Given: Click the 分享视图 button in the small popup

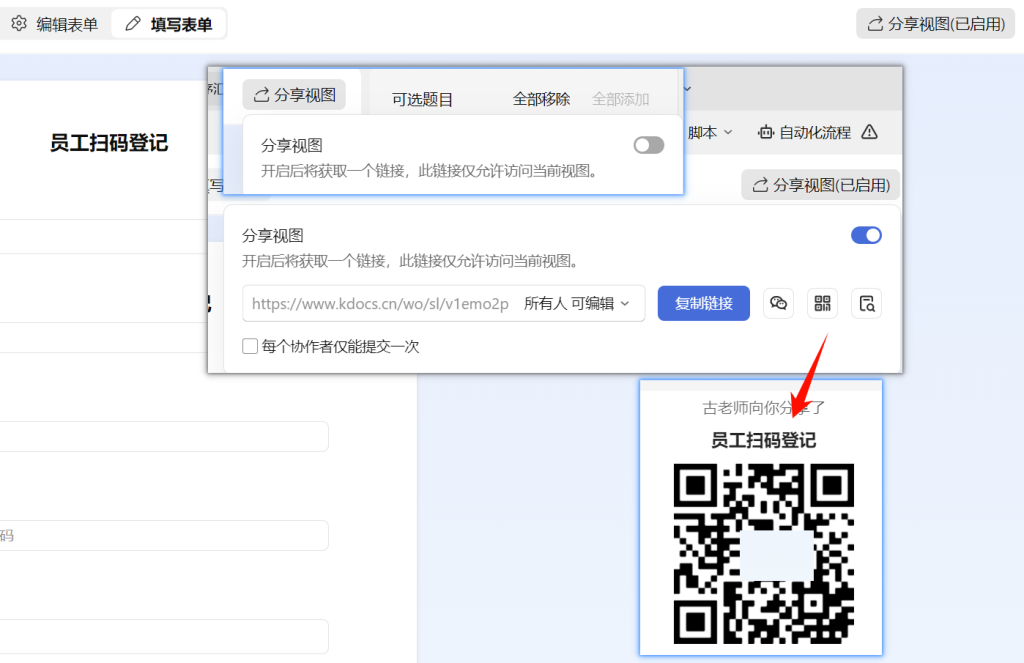Looking at the screenshot, I should pos(294,95).
